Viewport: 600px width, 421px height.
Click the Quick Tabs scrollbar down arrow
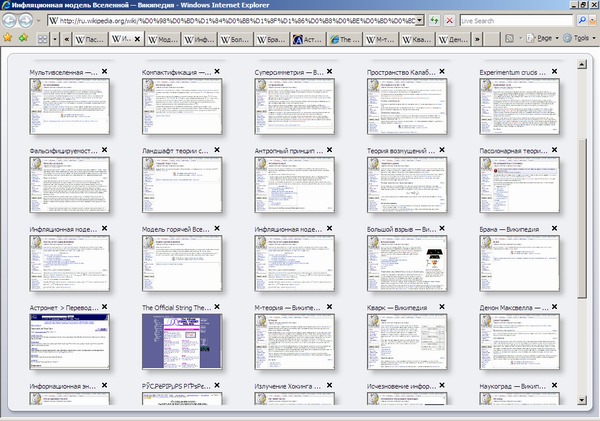click(x=582, y=400)
